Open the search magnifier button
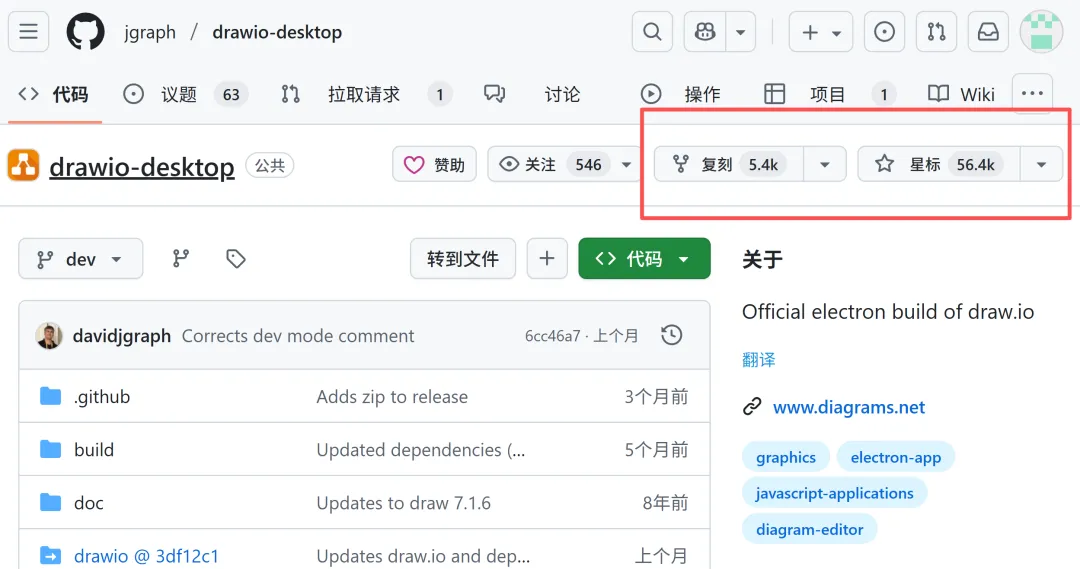 652,32
